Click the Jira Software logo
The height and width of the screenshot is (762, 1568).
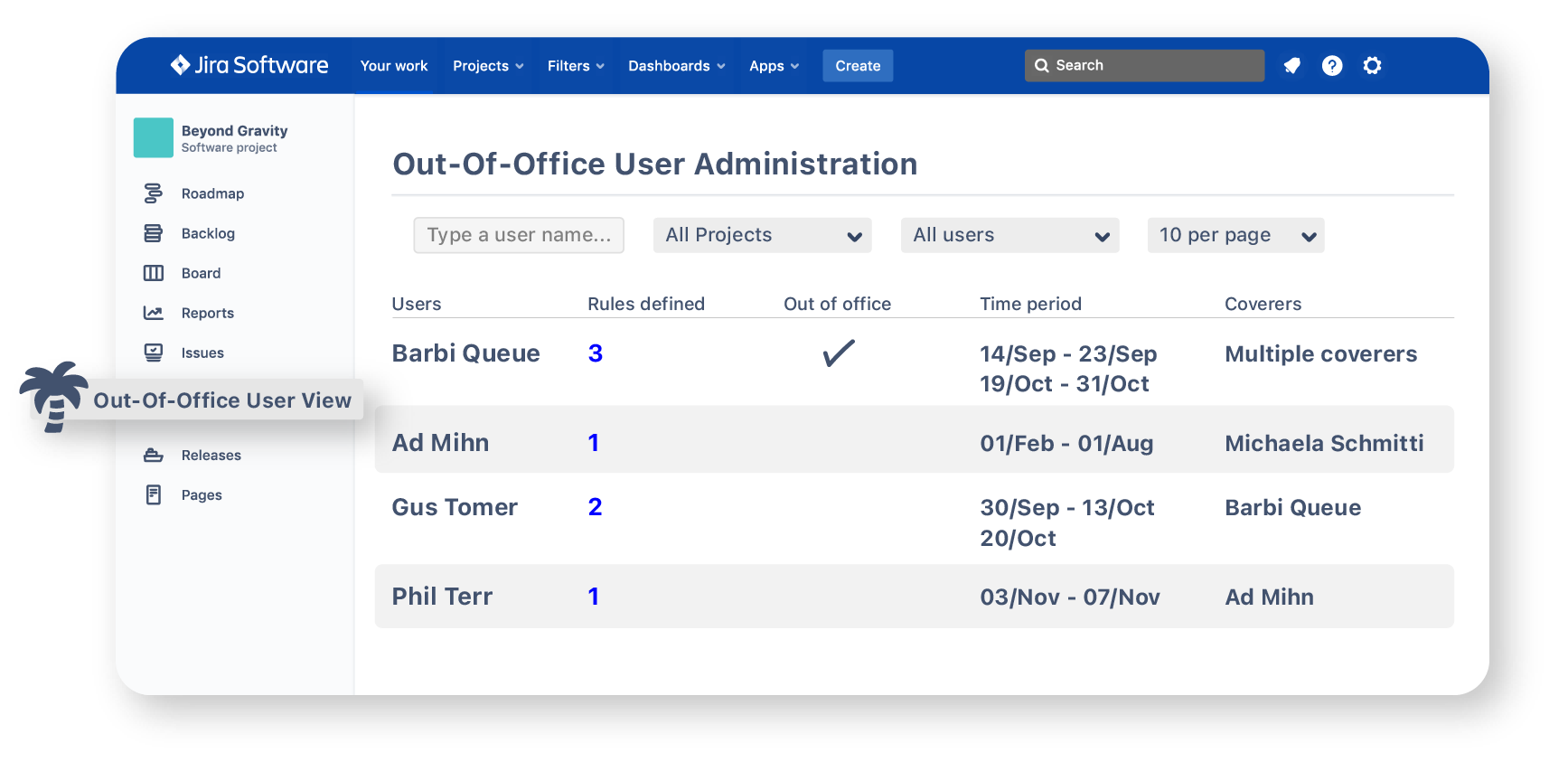tap(249, 65)
